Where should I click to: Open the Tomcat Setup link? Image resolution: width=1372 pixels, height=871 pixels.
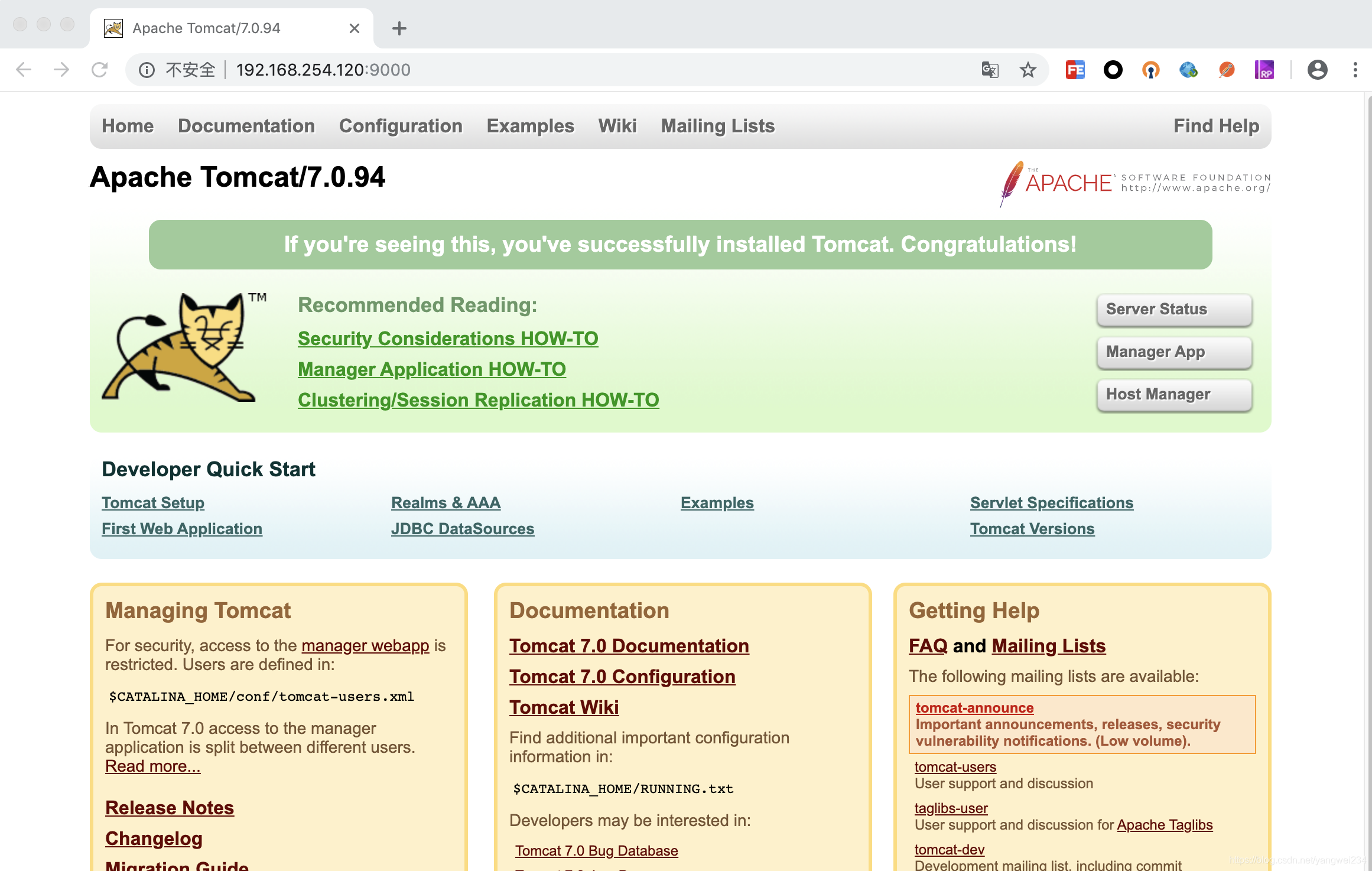pyautogui.click(x=153, y=503)
